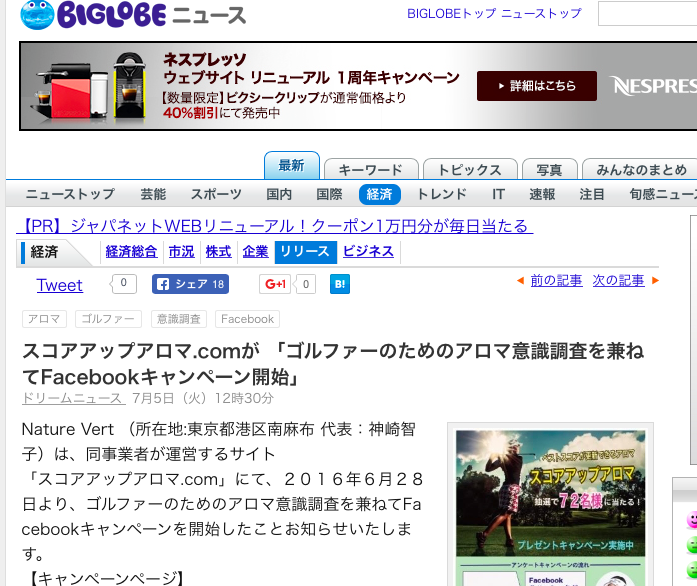Click the left arrow beside 前の記事

[520, 281]
